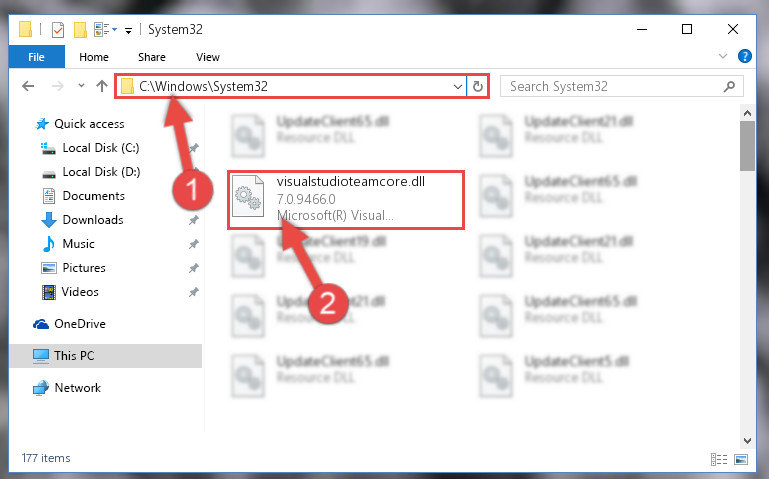Viewport: 769px width, 479px height.
Task: Click the search magnifier icon
Action: coord(729,87)
